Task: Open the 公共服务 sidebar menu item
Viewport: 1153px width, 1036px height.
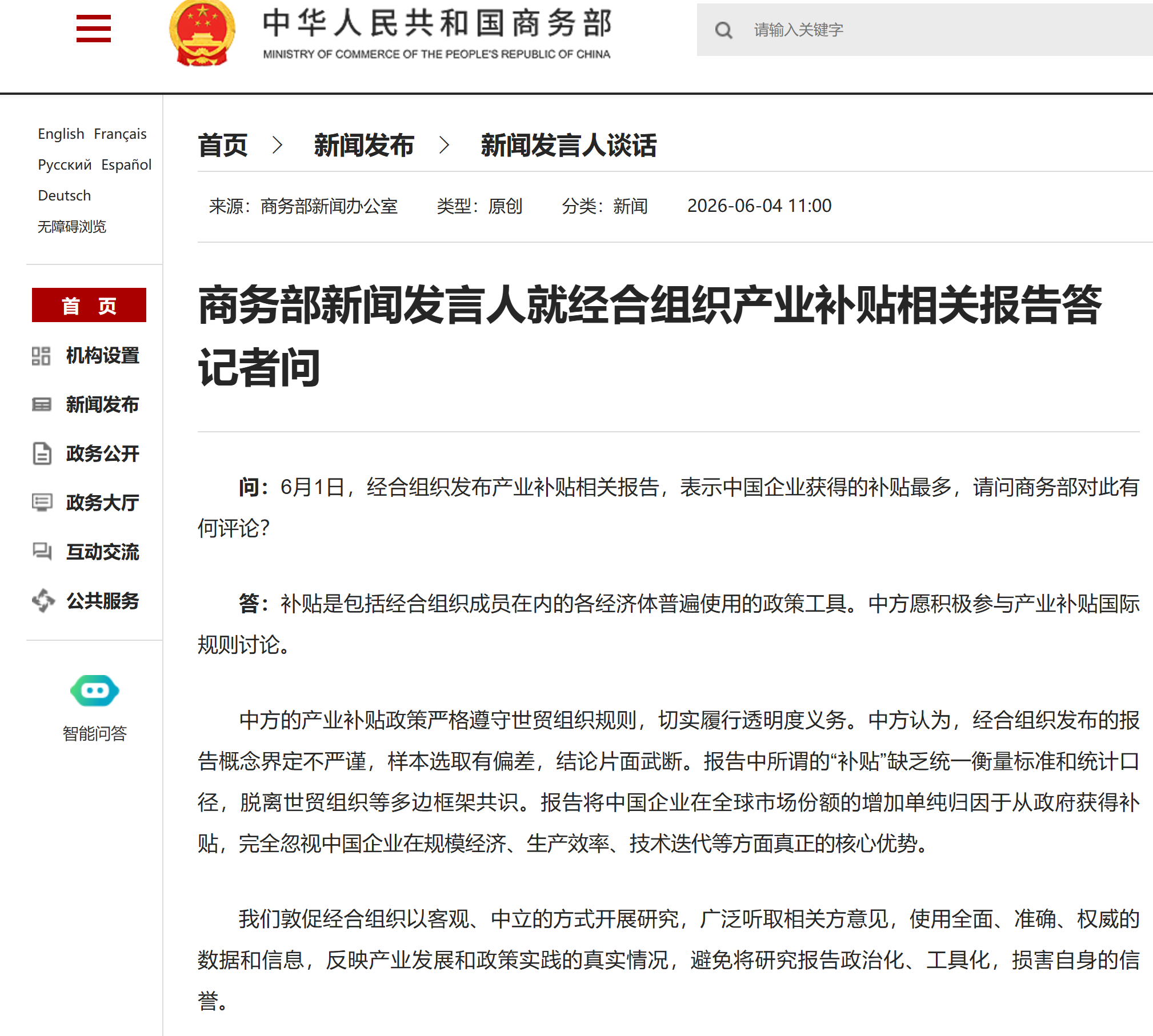Action: click(x=103, y=601)
